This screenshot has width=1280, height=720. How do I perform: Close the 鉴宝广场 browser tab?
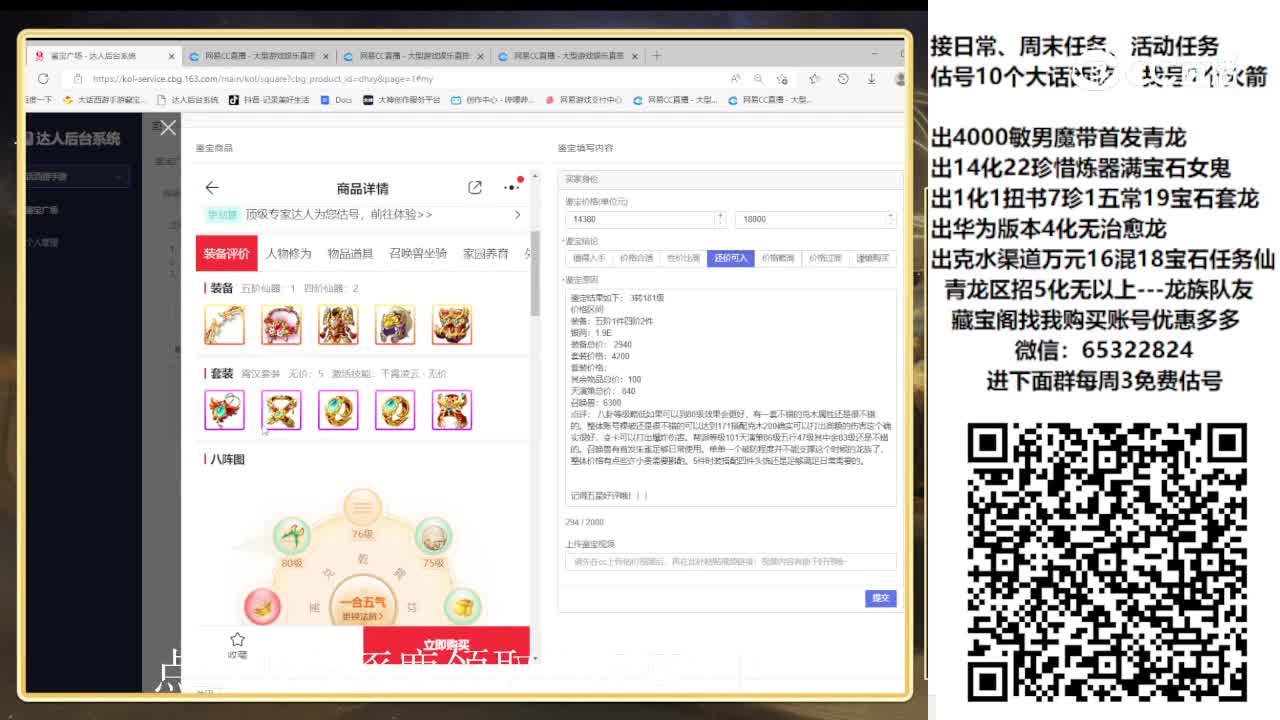pos(172,56)
